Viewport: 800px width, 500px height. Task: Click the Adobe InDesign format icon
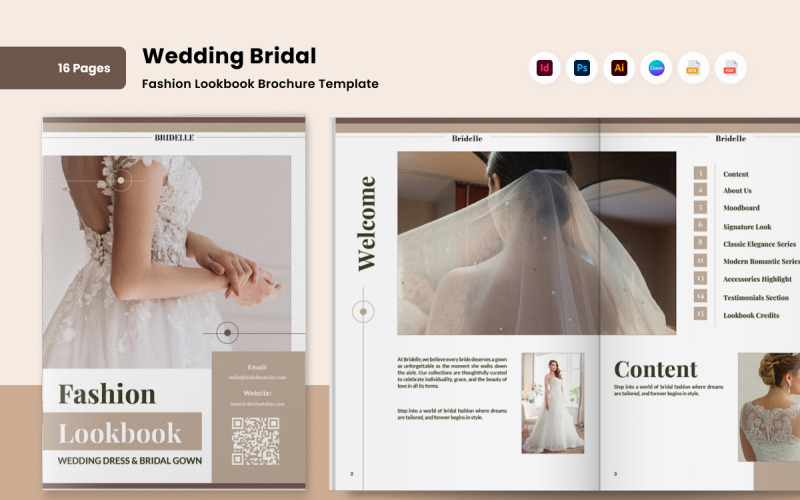coord(544,68)
